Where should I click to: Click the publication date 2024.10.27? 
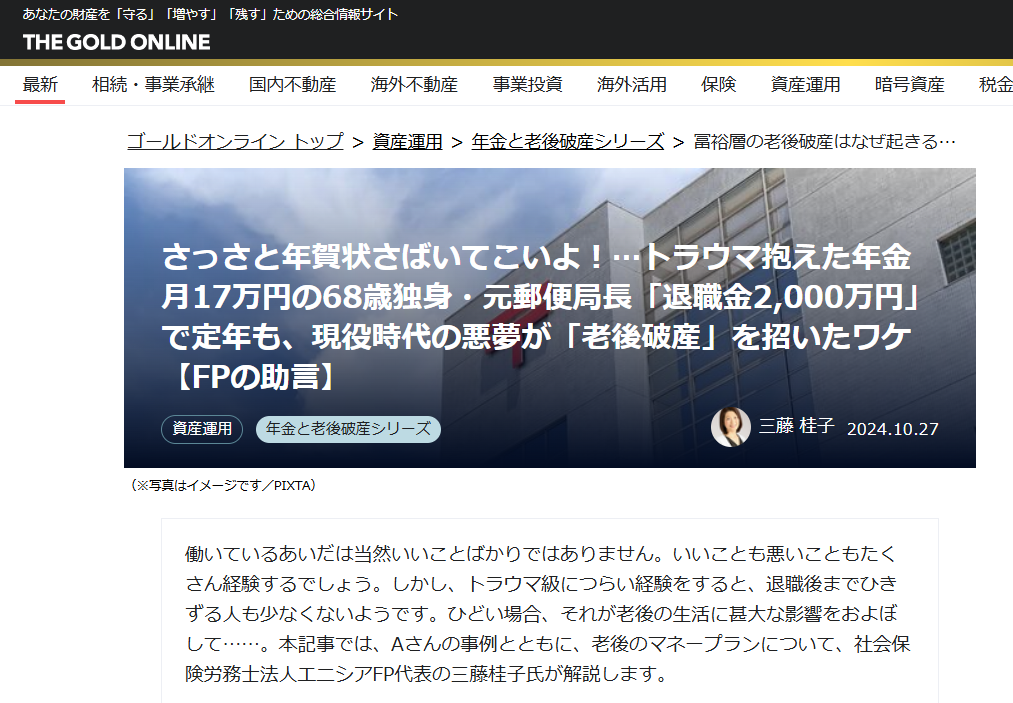(x=893, y=429)
